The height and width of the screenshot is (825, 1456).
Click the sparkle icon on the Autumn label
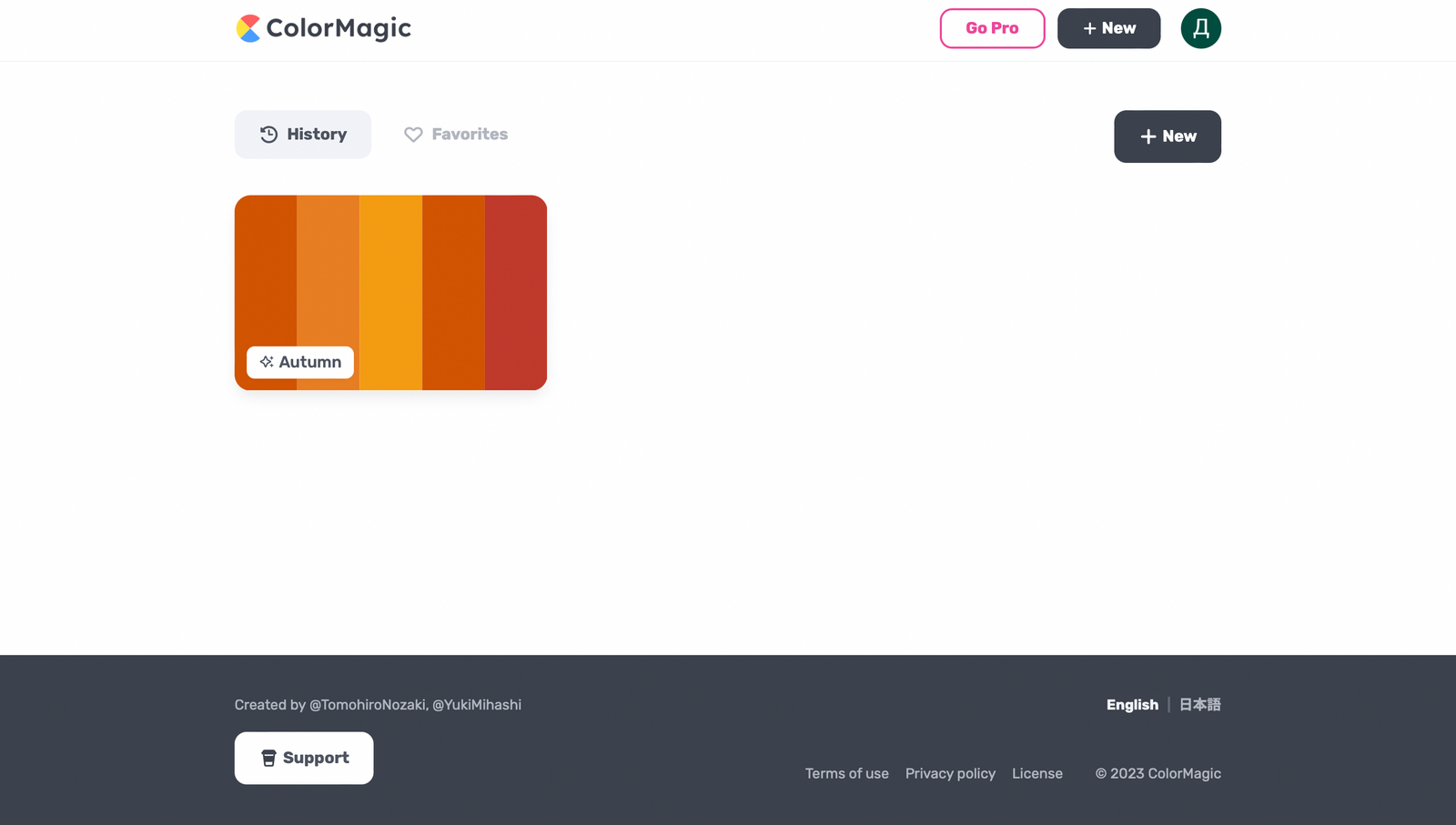click(x=266, y=362)
